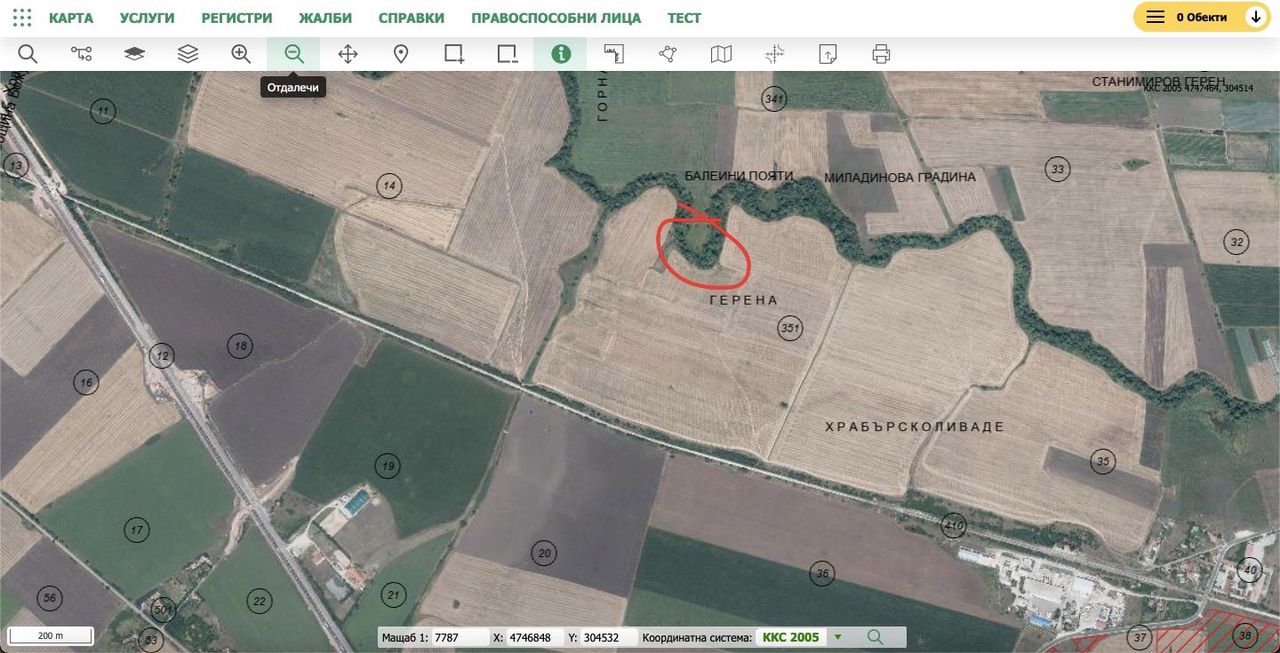Click the X coordinate input field
This screenshot has width=1280, height=653.
[535, 637]
